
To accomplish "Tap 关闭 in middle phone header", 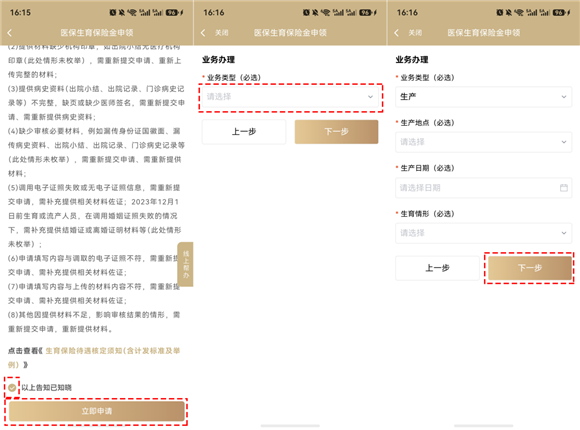I will click(x=222, y=33).
